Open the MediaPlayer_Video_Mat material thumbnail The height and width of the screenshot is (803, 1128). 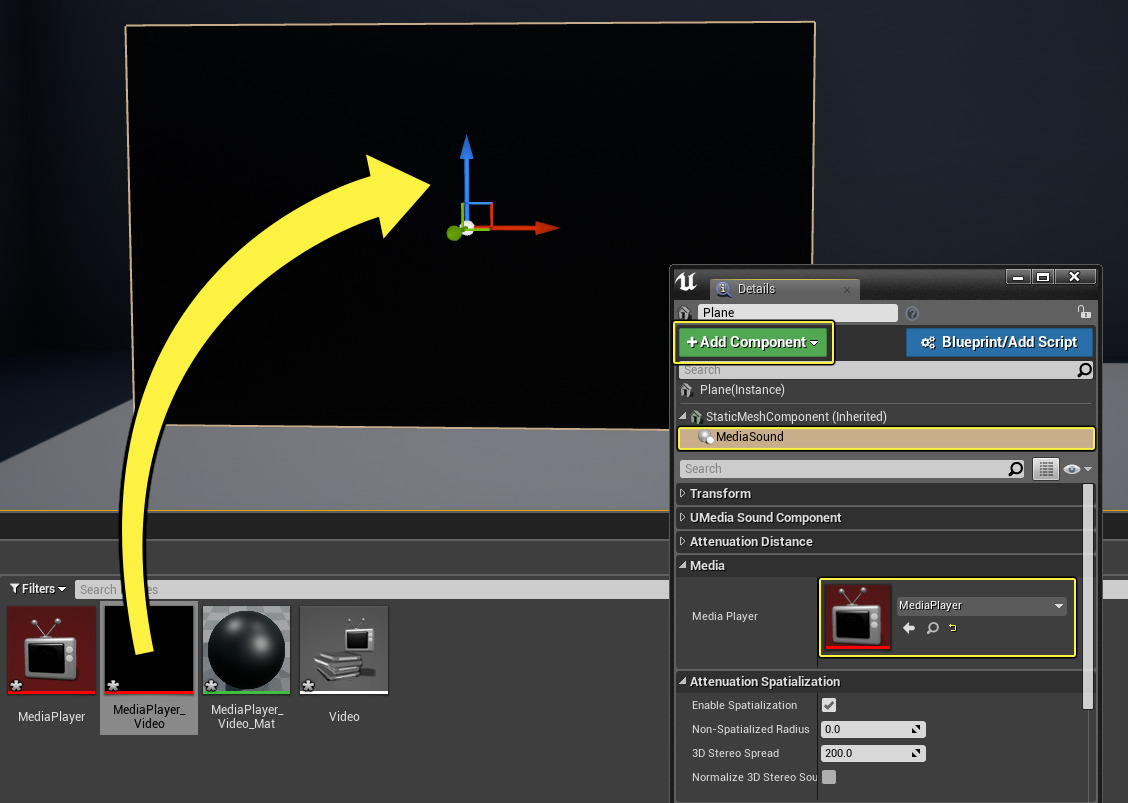coord(246,650)
